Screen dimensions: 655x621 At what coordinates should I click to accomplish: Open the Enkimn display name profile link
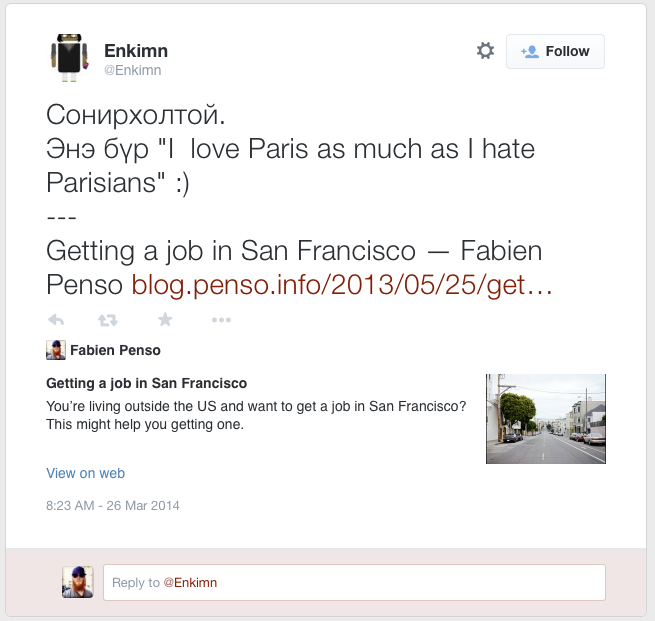tap(136, 51)
